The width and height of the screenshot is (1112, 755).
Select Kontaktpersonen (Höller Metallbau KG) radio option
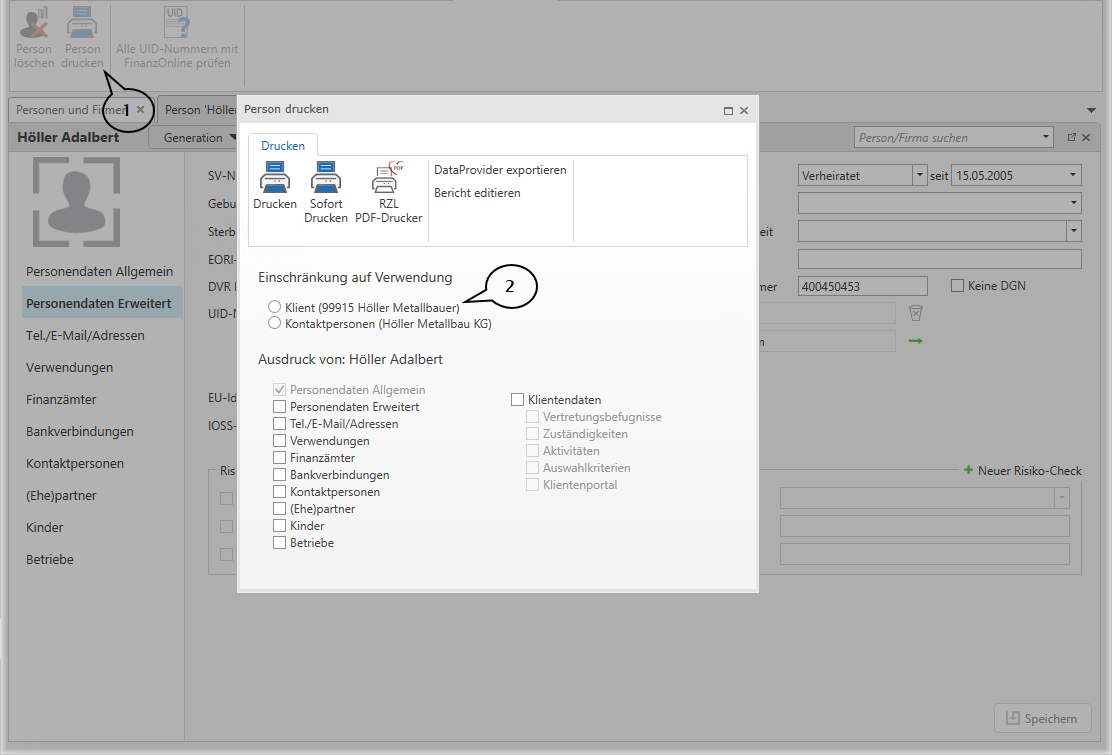tap(275, 324)
